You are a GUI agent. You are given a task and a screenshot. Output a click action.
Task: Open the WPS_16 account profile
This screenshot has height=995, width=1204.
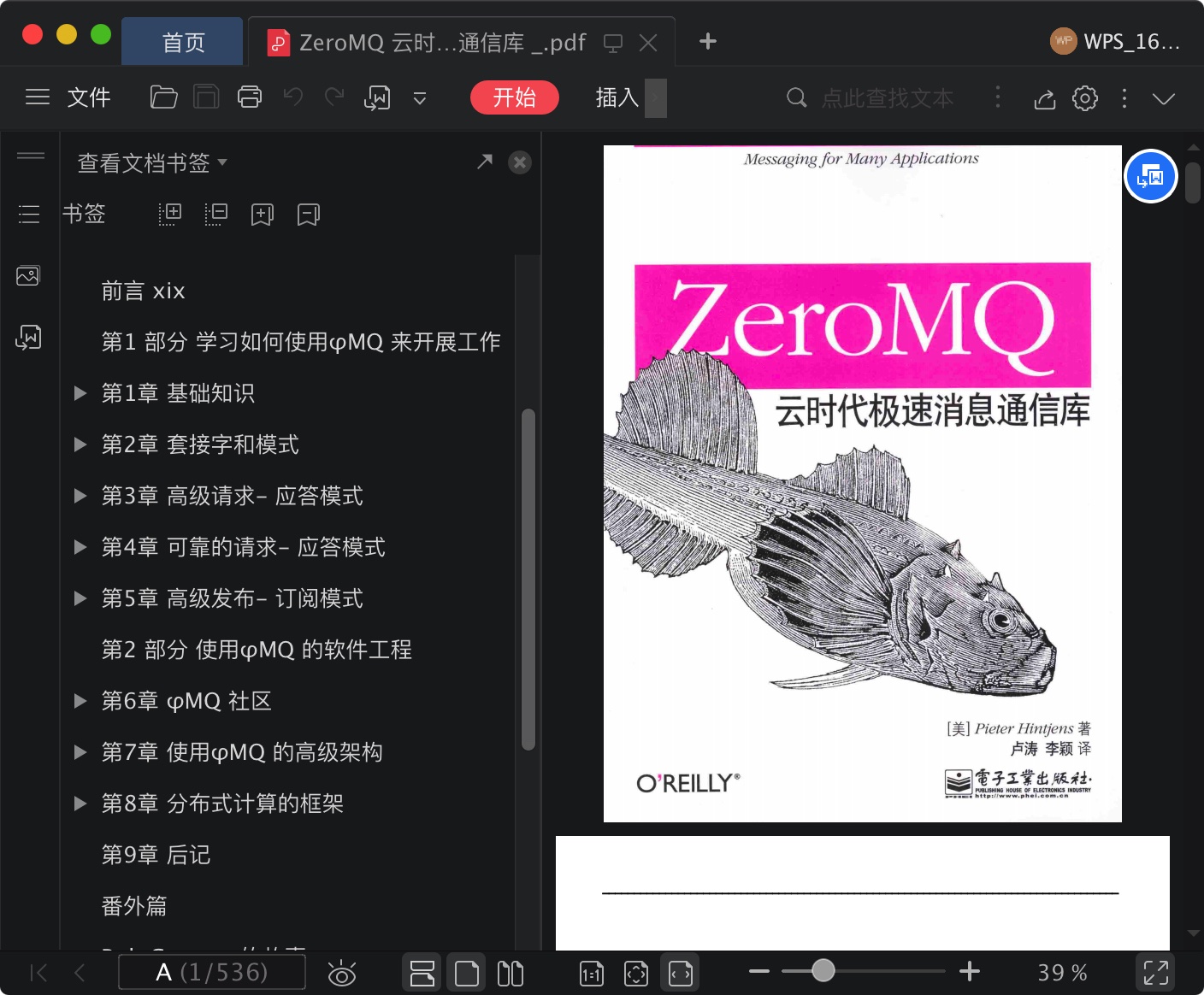pyautogui.click(x=1115, y=41)
